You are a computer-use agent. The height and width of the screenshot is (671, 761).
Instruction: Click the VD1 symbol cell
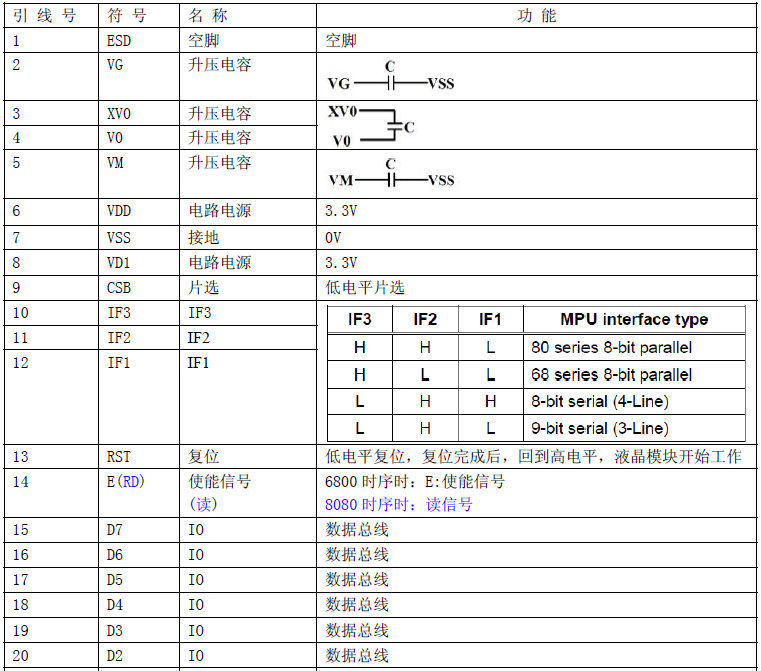coord(119,263)
